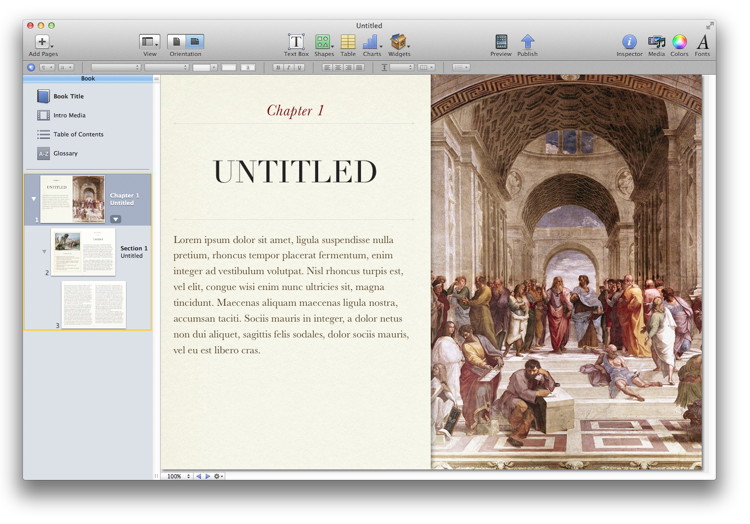750x524 pixels.
Task: Toggle the styles drawer blue button
Action: pyautogui.click(x=31, y=67)
